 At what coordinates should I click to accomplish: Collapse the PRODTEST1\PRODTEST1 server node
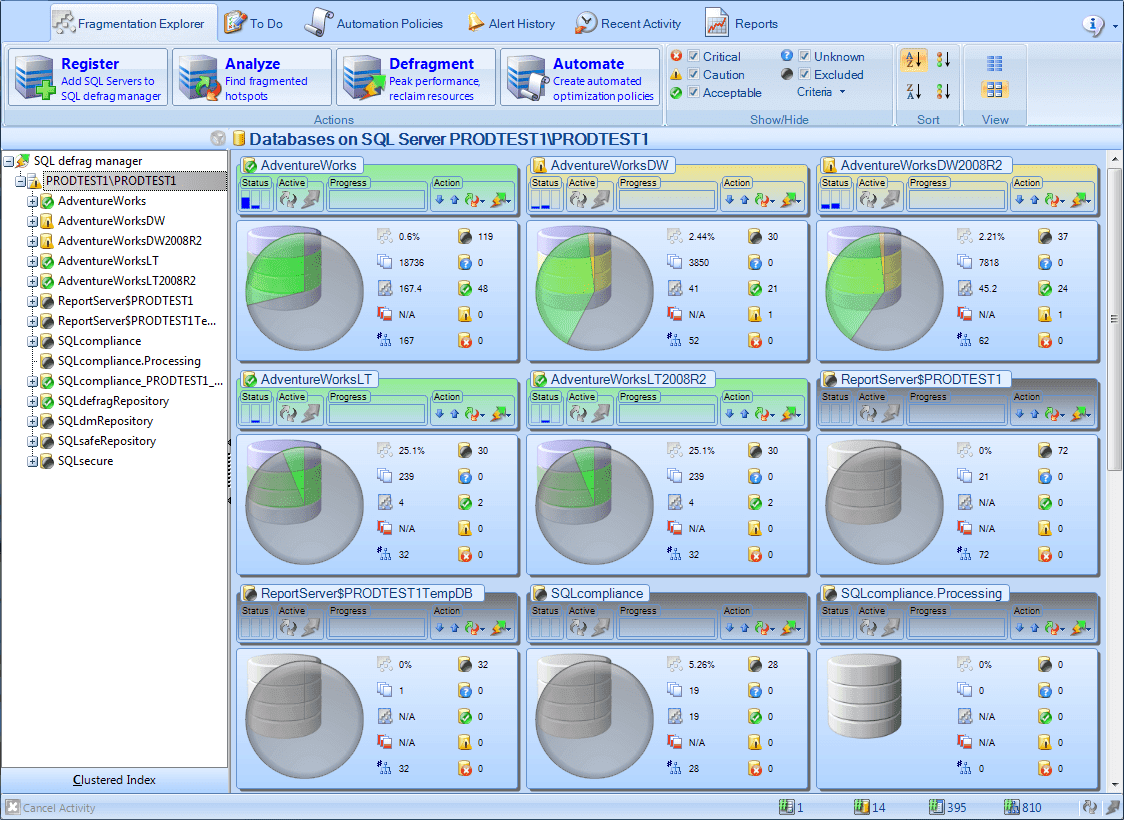(20, 181)
